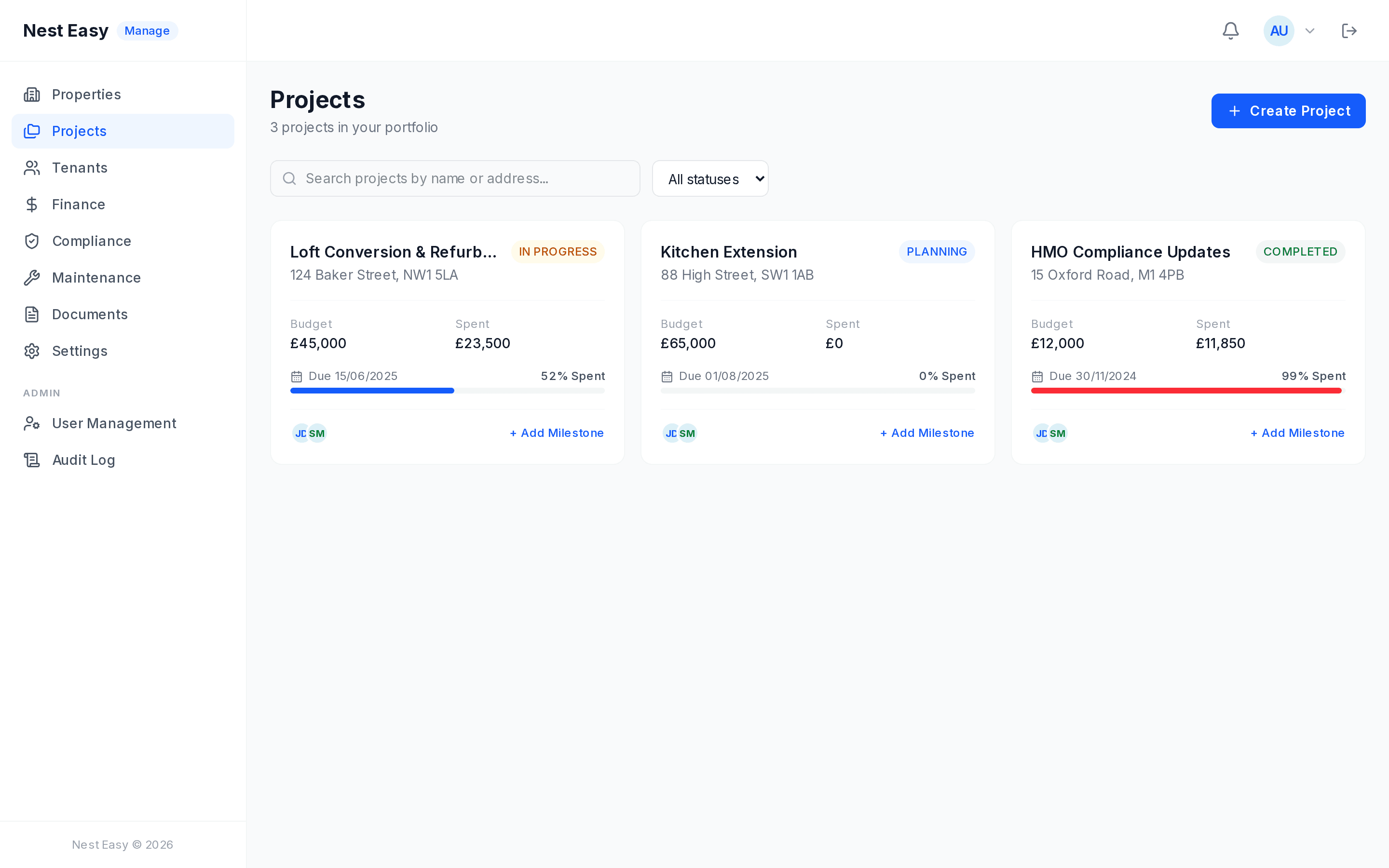Image resolution: width=1389 pixels, height=868 pixels.
Task: Click the SM avatar on Loft Conversion card
Action: pyautogui.click(x=316, y=434)
